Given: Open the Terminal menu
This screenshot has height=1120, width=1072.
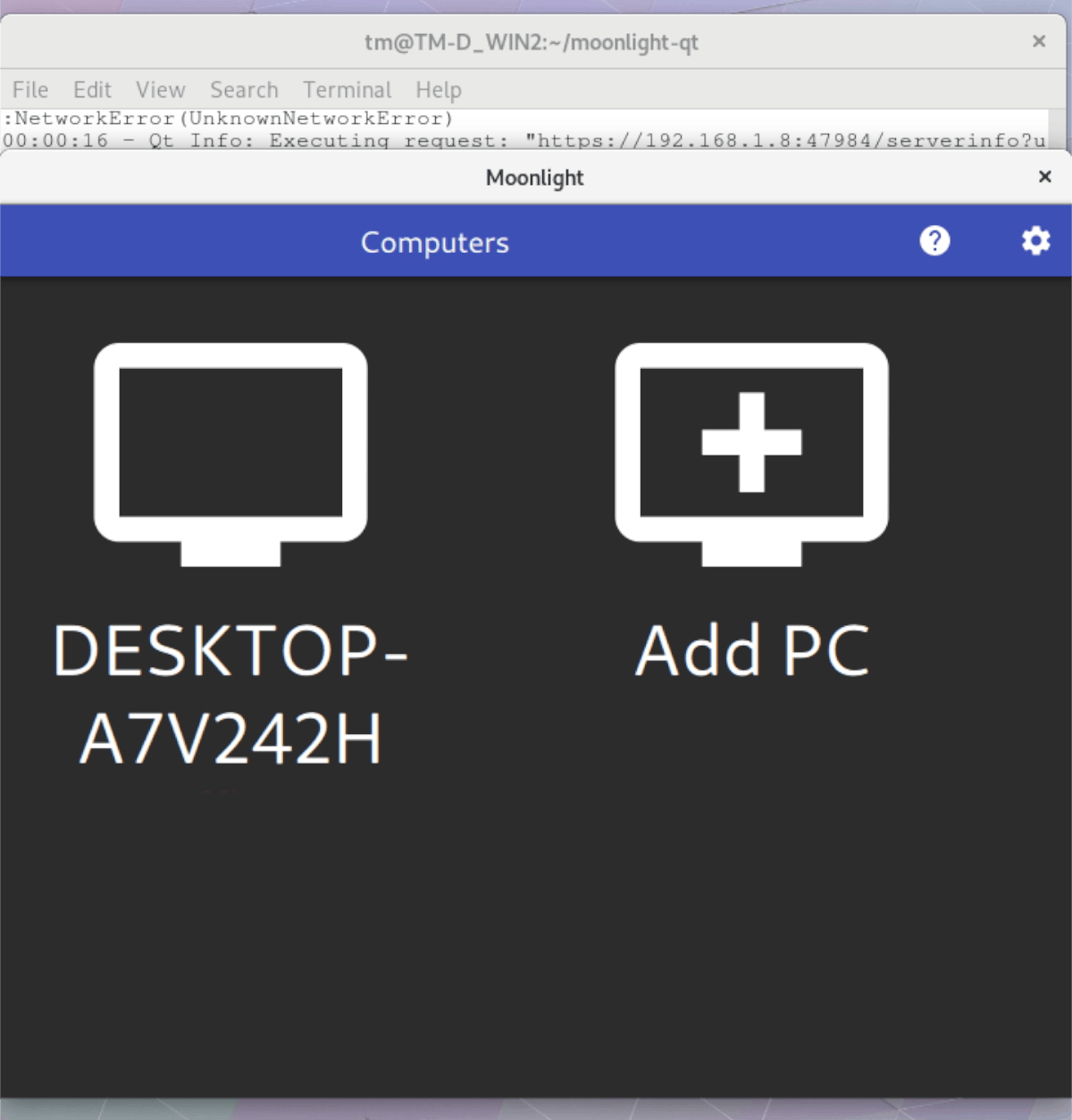Looking at the screenshot, I should point(347,89).
